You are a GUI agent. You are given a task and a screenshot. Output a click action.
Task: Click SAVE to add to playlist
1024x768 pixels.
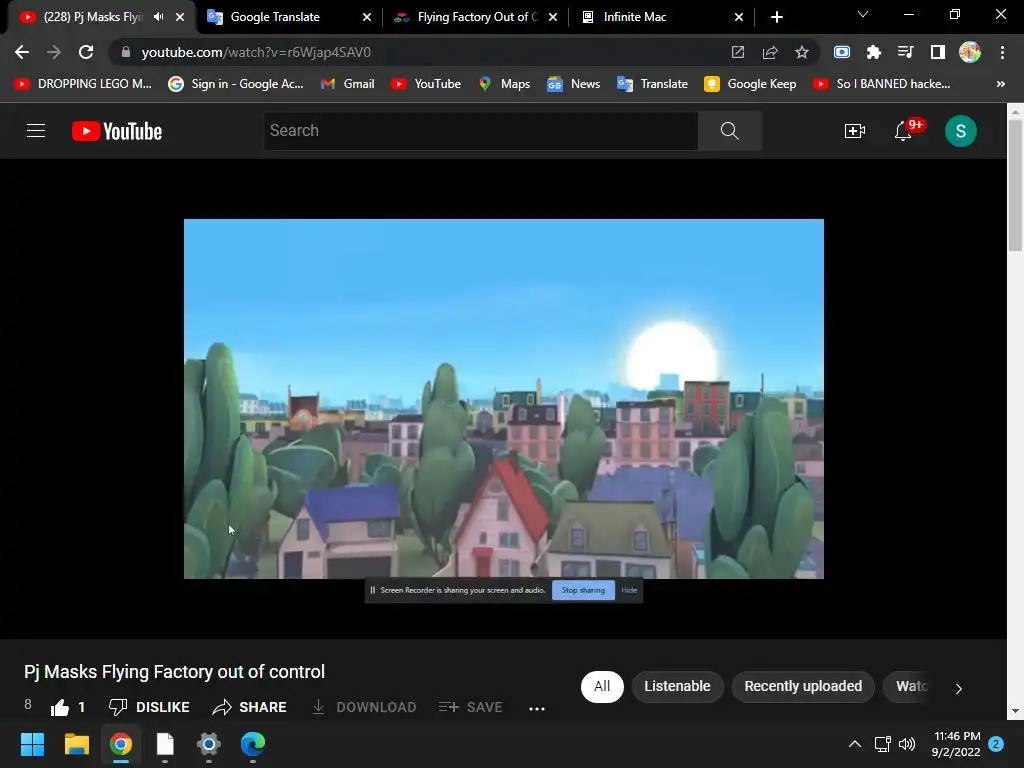point(470,707)
